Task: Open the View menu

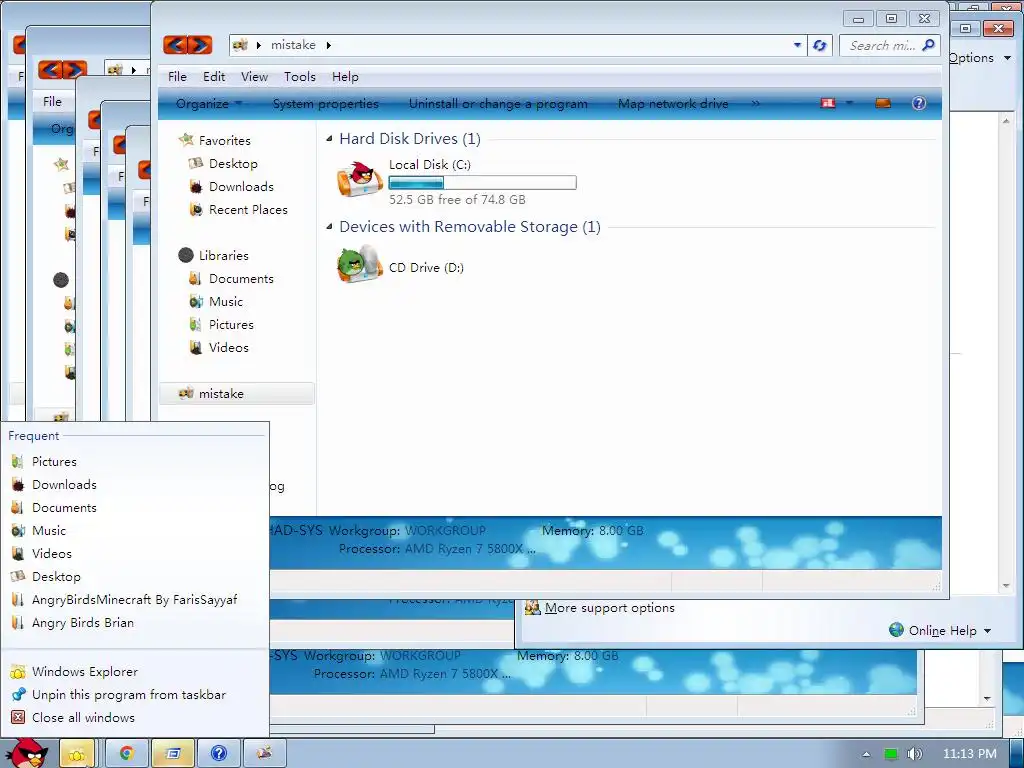Action: coord(254,76)
